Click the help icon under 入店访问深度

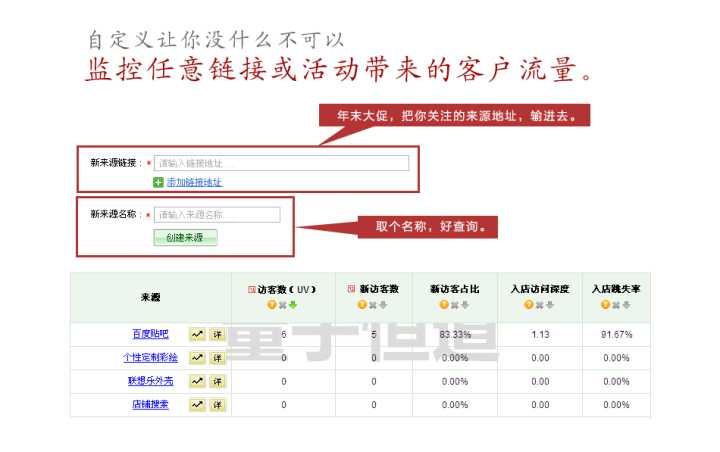tap(529, 305)
